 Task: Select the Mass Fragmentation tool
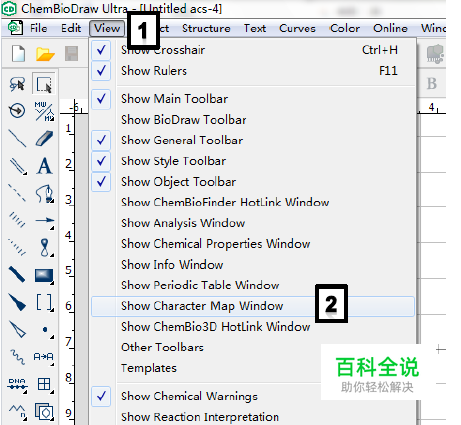(44, 111)
